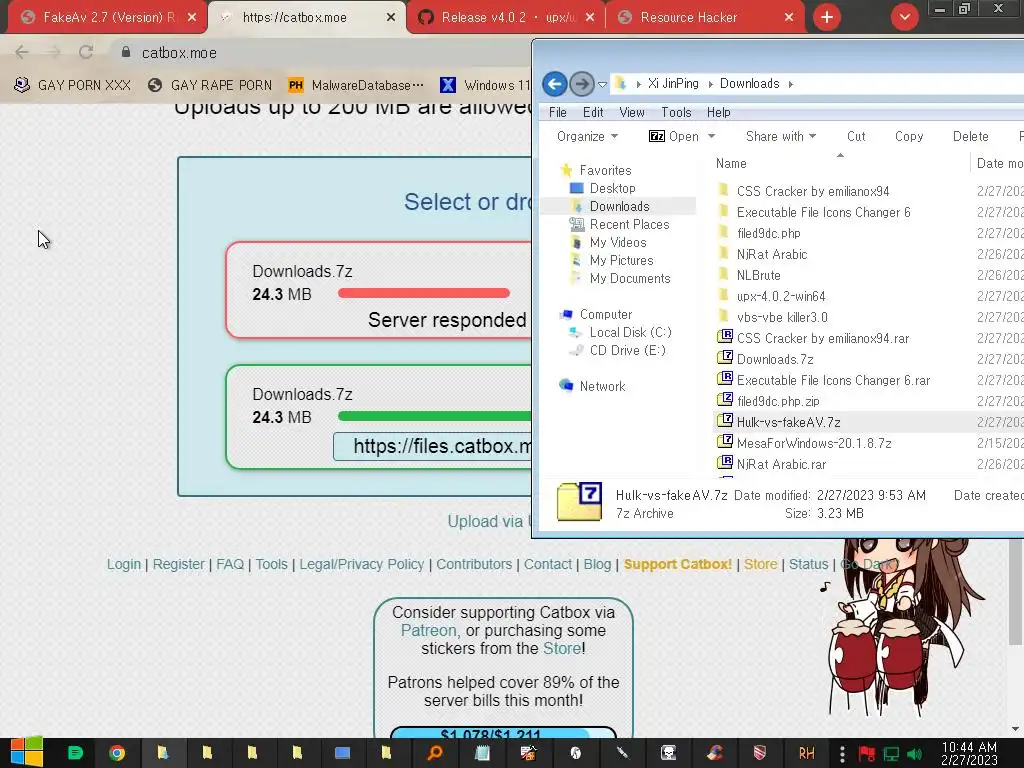Switch to the Resource Hacker tab

[705, 18]
